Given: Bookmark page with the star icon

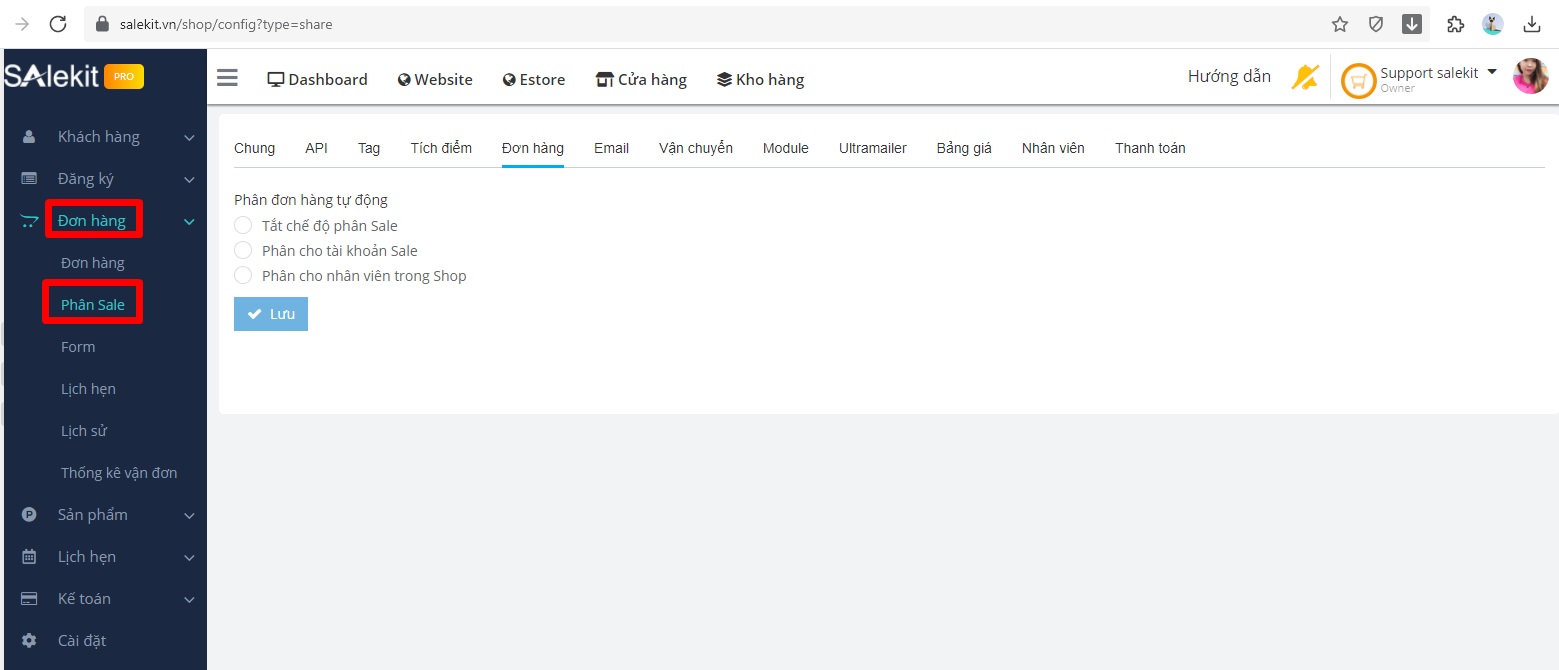Looking at the screenshot, I should pyautogui.click(x=1340, y=24).
